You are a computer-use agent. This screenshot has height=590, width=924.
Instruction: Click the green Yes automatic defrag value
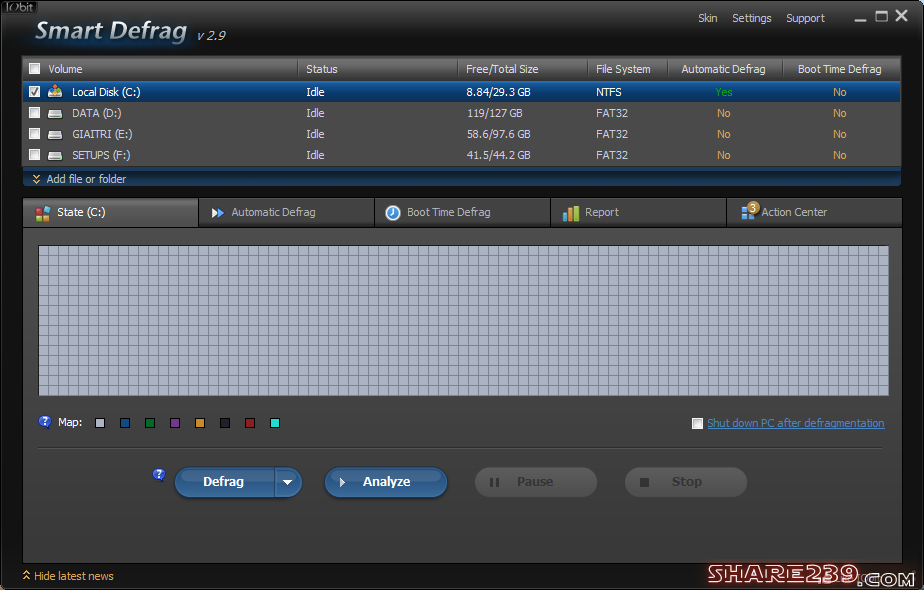[x=724, y=92]
